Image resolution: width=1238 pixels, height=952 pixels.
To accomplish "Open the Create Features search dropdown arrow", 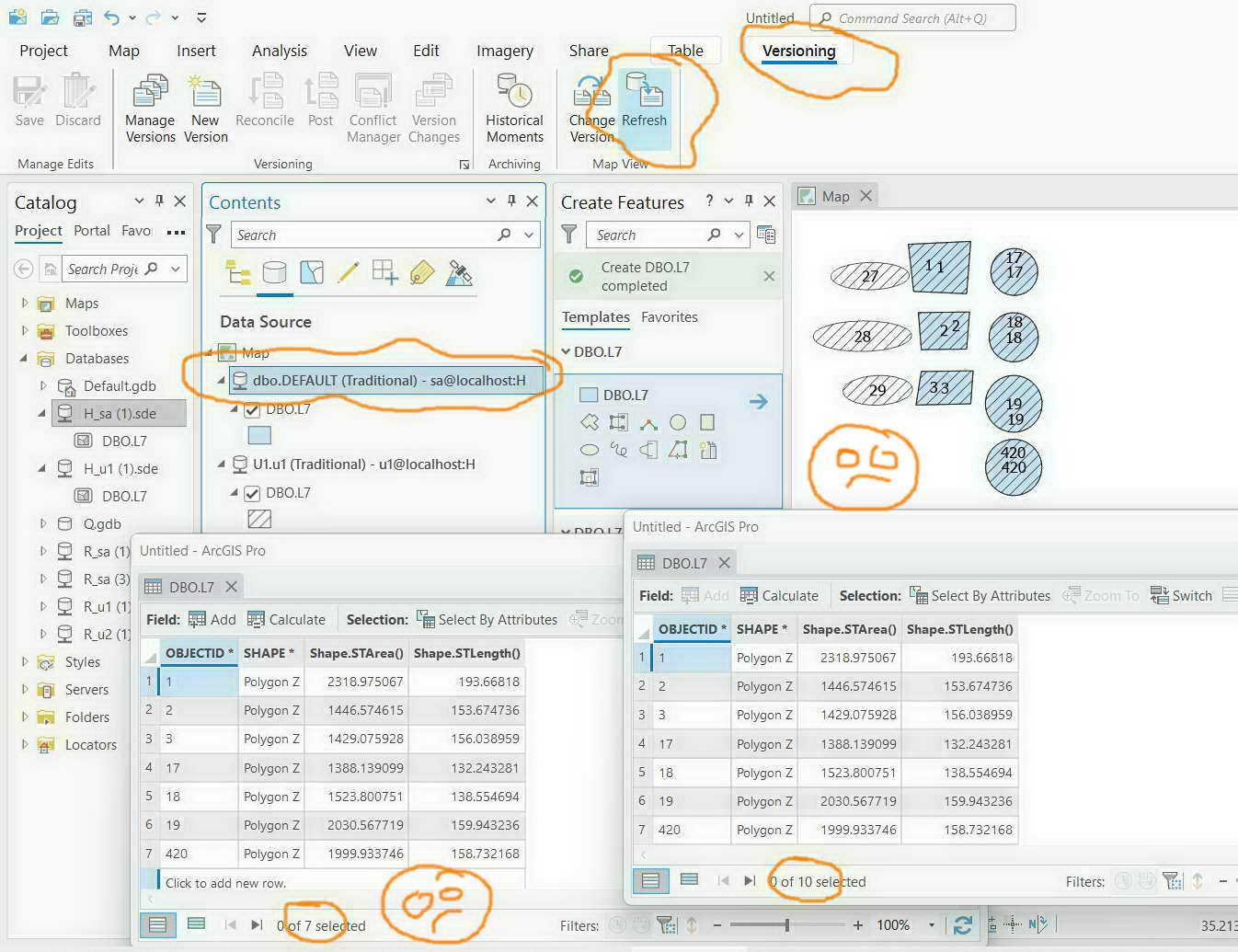I will coord(739,235).
